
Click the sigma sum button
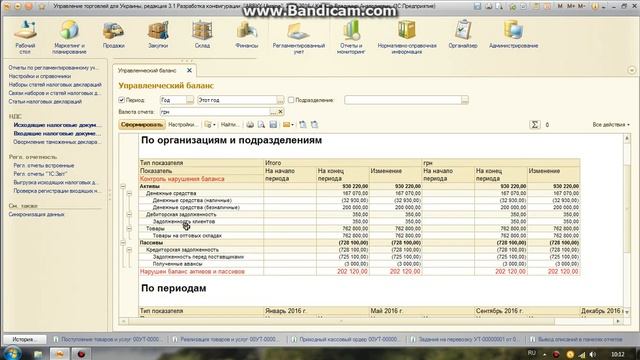(535, 124)
